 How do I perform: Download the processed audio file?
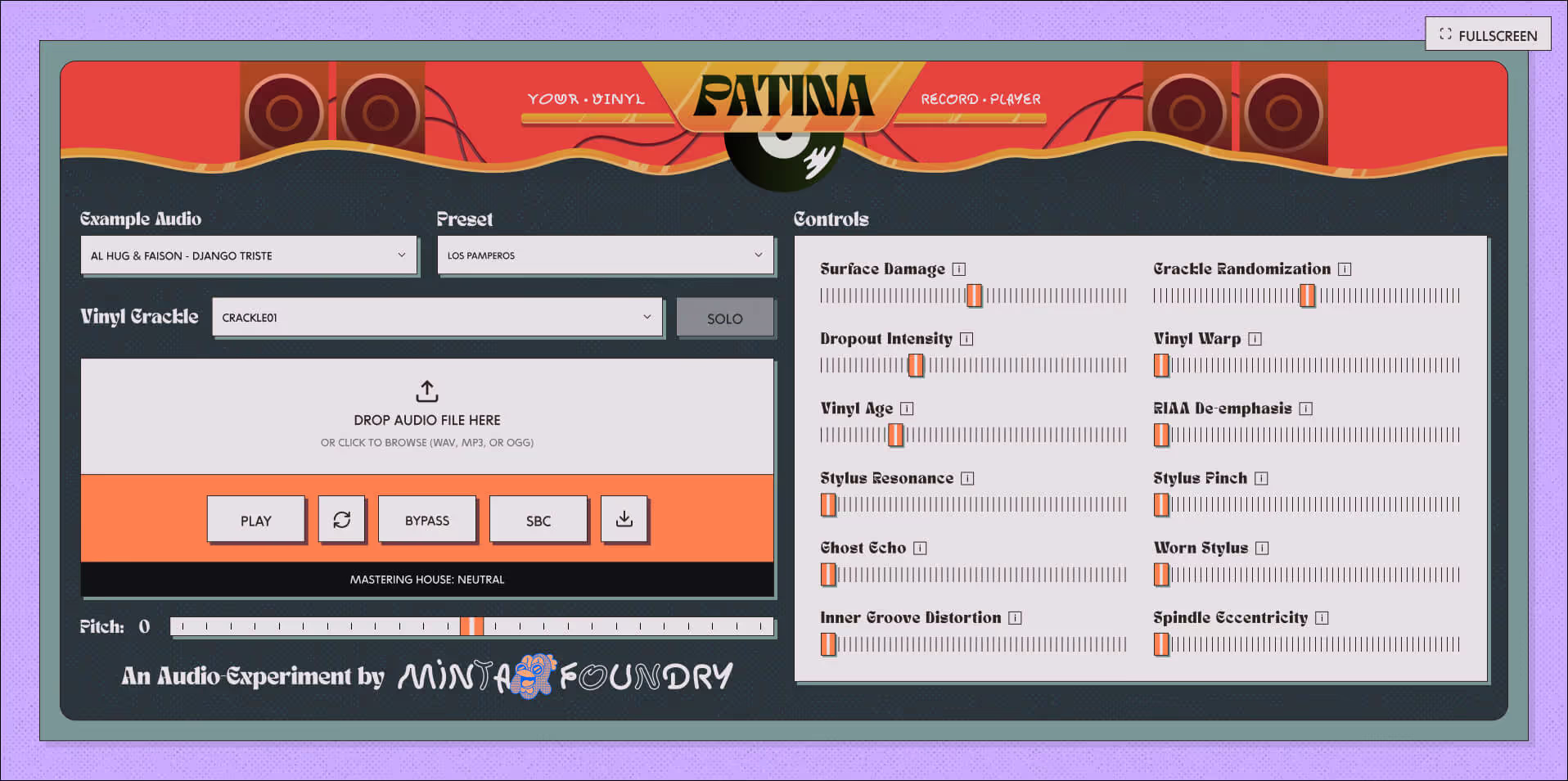(x=624, y=519)
